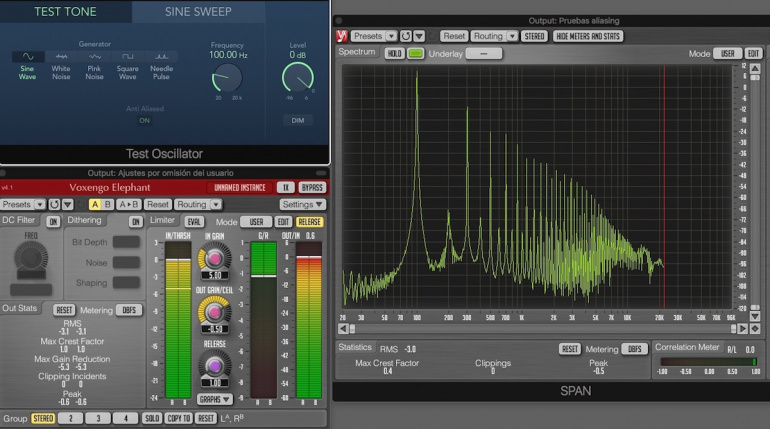Open the Routing dropdown in Elephant
The image size is (770, 429).
[x=198, y=204]
